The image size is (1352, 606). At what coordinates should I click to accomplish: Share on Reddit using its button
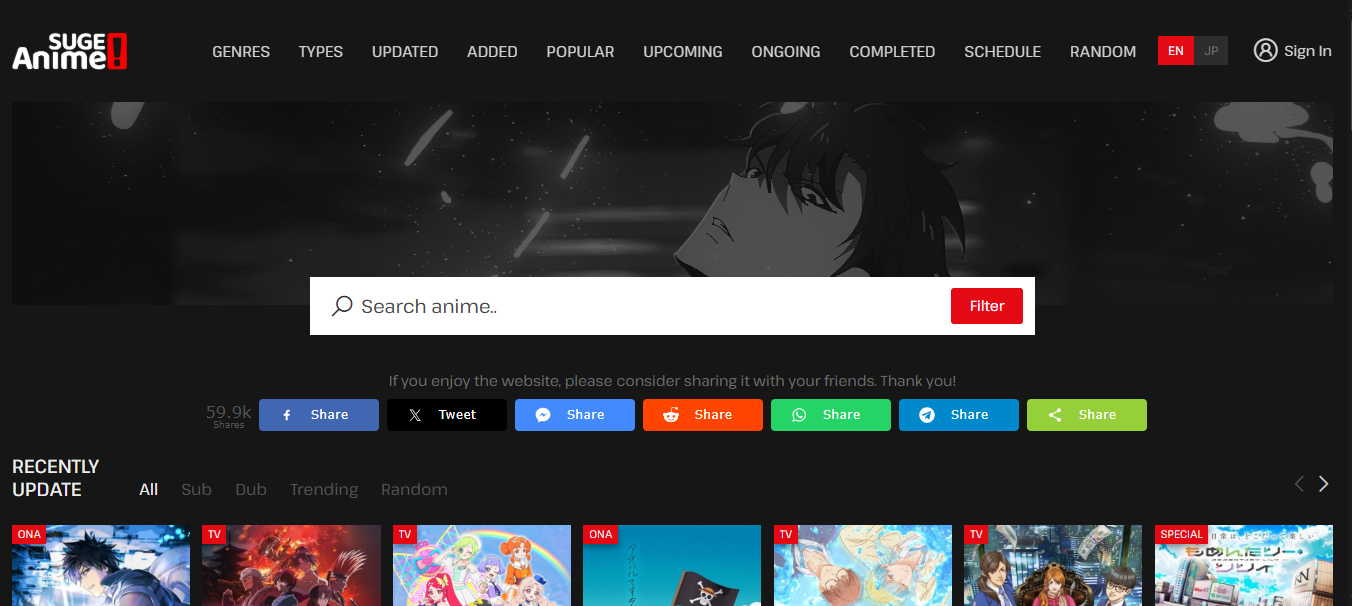[x=702, y=415]
